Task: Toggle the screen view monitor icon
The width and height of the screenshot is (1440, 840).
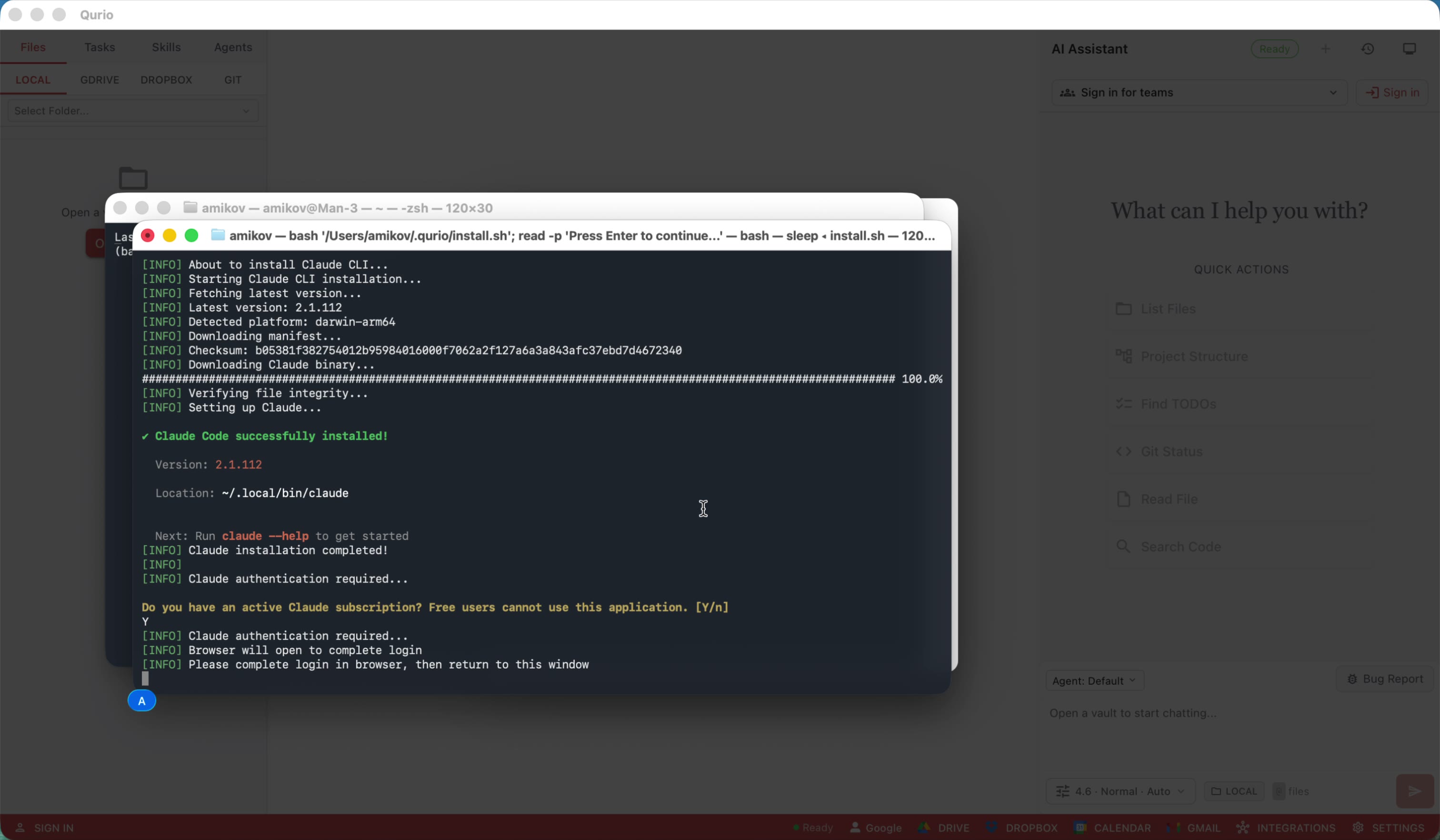Action: (1409, 49)
